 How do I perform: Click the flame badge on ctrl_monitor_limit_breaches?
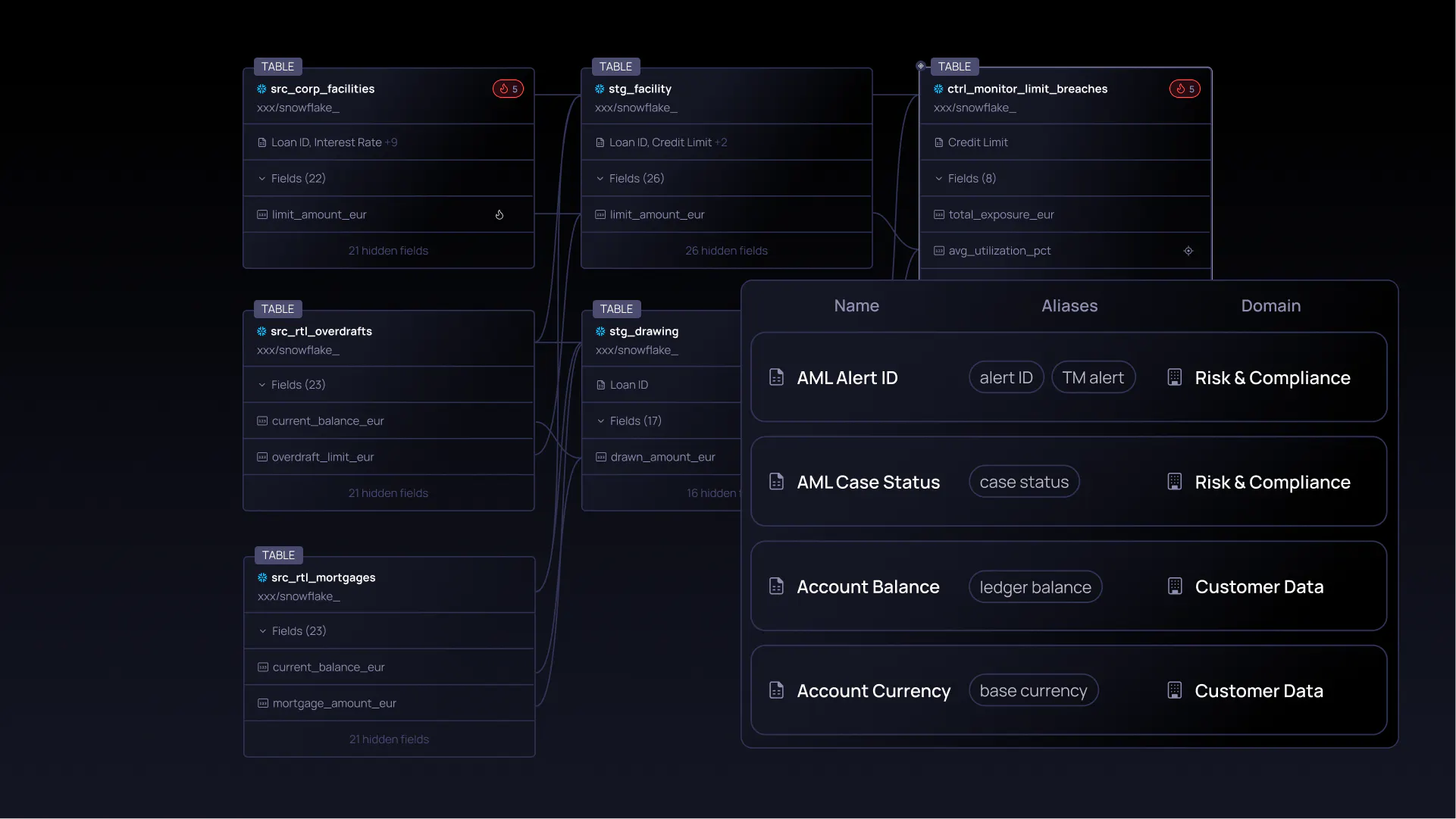click(1185, 89)
